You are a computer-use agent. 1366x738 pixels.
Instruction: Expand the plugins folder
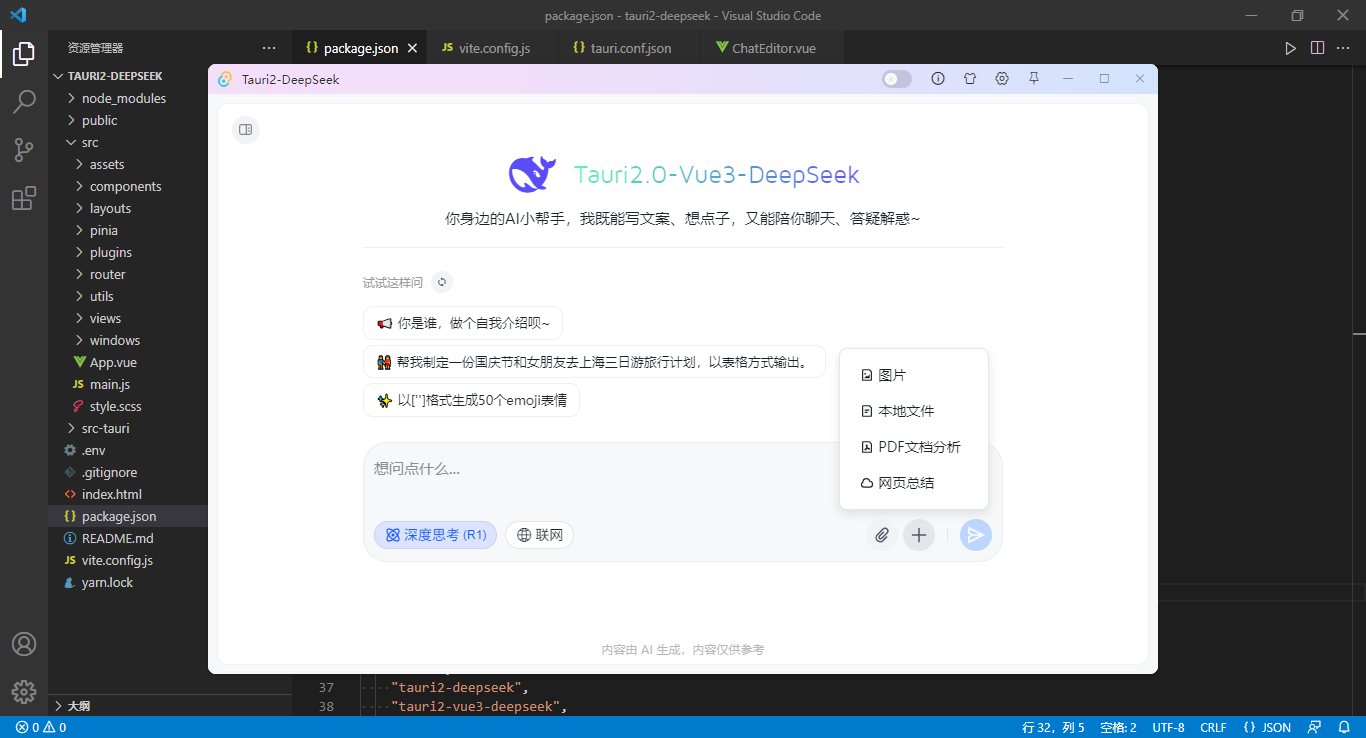click(128, 252)
